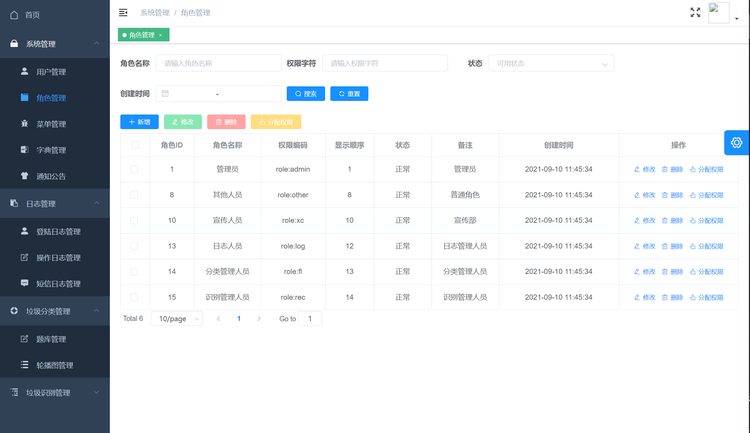Viewport: 750px width, 433px height.
Task: Toggle the sidebar hamburger icon
Action: point(123,12)
